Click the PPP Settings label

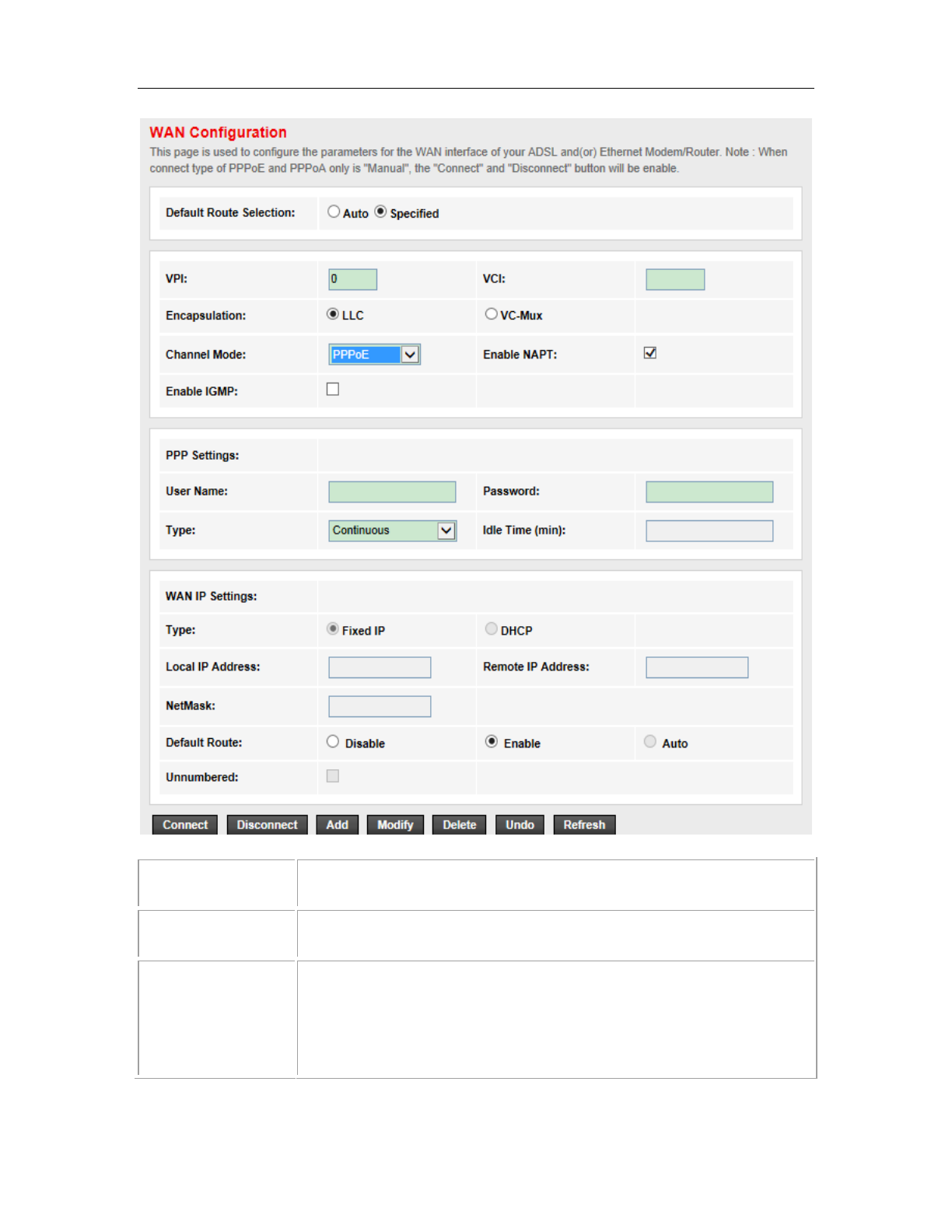[x=202, y=456]
